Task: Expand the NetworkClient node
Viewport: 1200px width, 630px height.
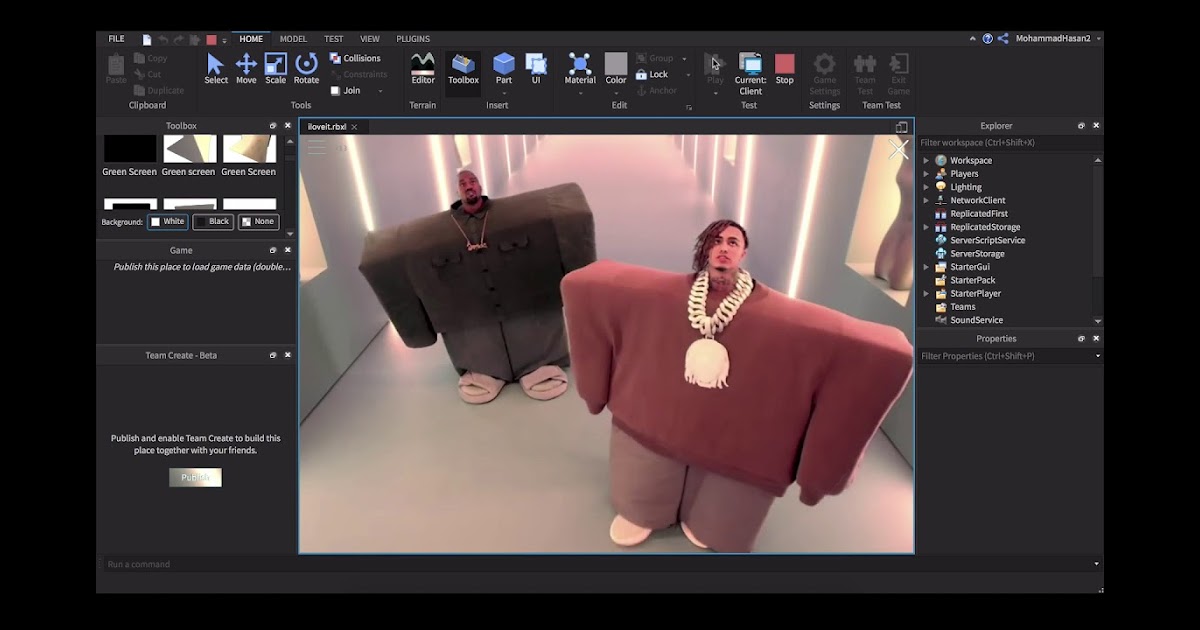Action: click(x=926, y=200)
